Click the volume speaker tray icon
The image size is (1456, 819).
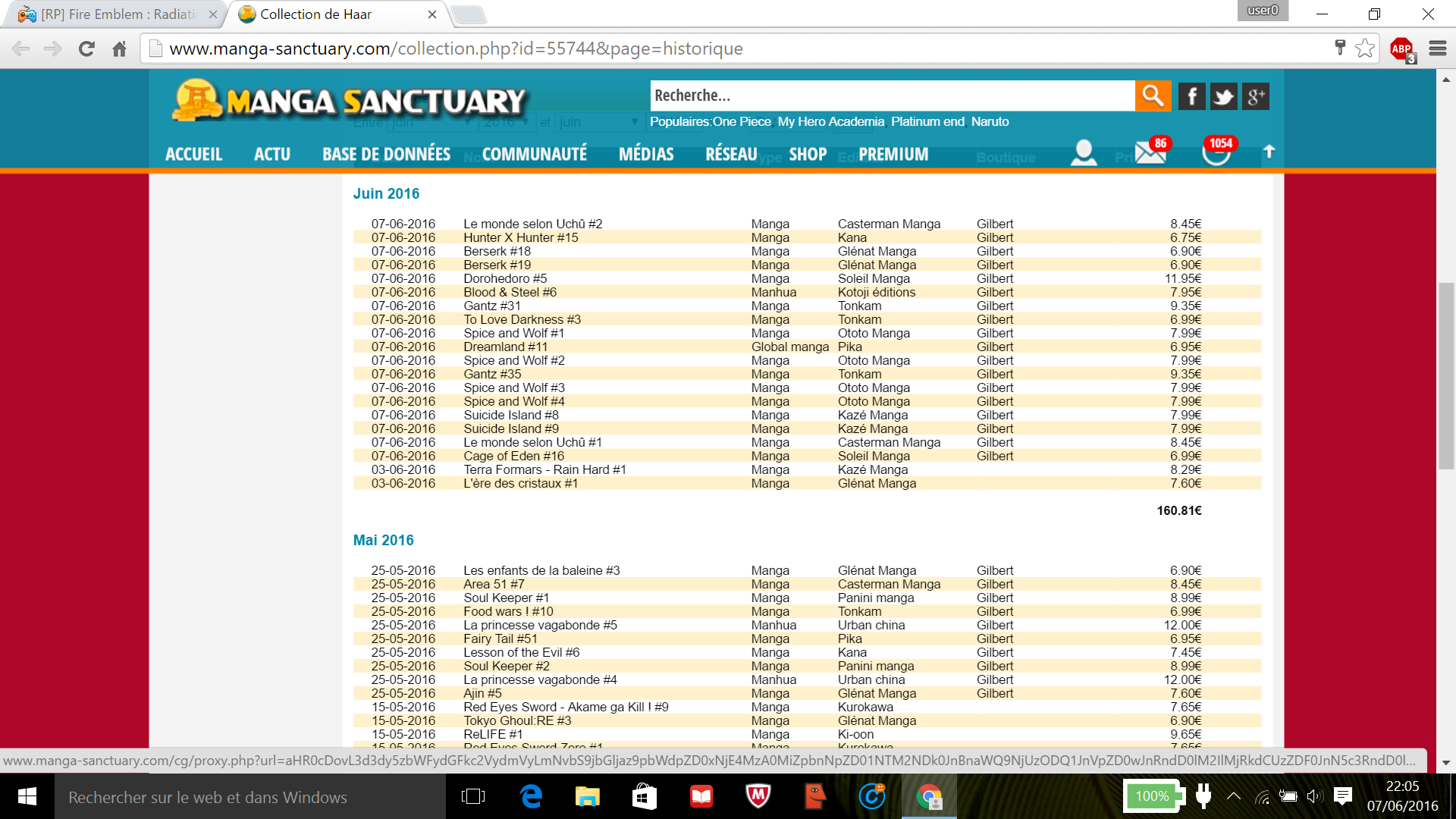click(1314, 796)
